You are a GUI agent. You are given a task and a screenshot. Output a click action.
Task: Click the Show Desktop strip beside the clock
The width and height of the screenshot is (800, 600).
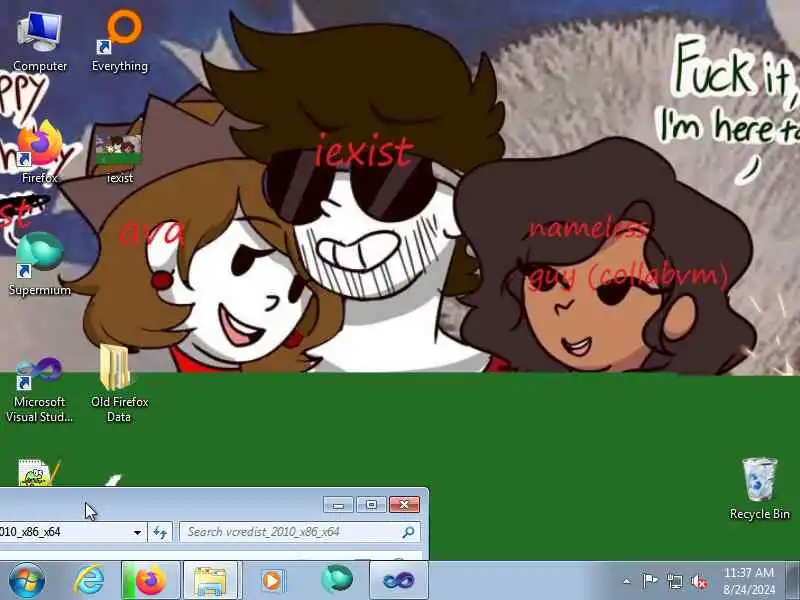pyautogui.click(x=792, y=581)
